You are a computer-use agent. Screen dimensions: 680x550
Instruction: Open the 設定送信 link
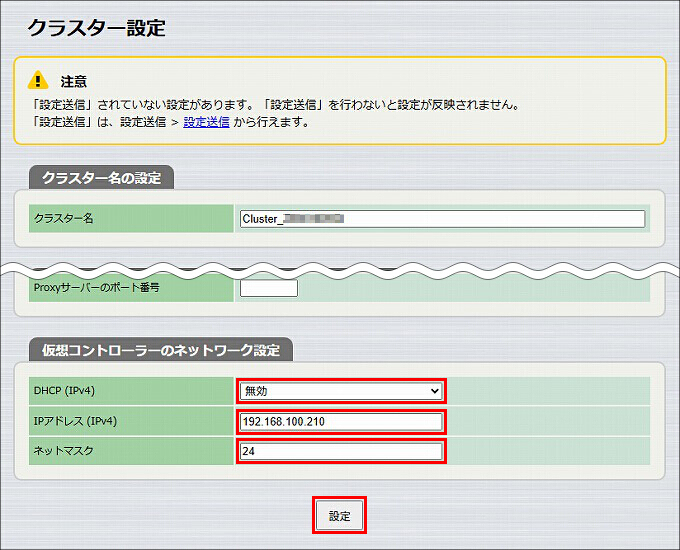click(206, 122)
